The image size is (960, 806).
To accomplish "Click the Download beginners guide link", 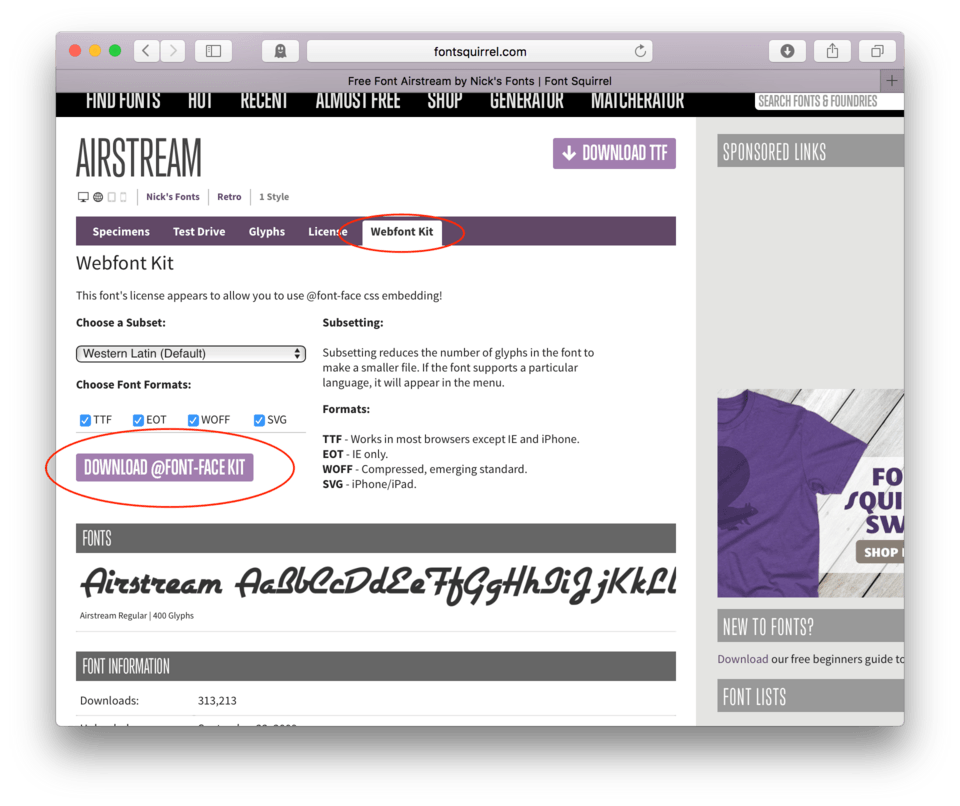I will pos(743,659).
